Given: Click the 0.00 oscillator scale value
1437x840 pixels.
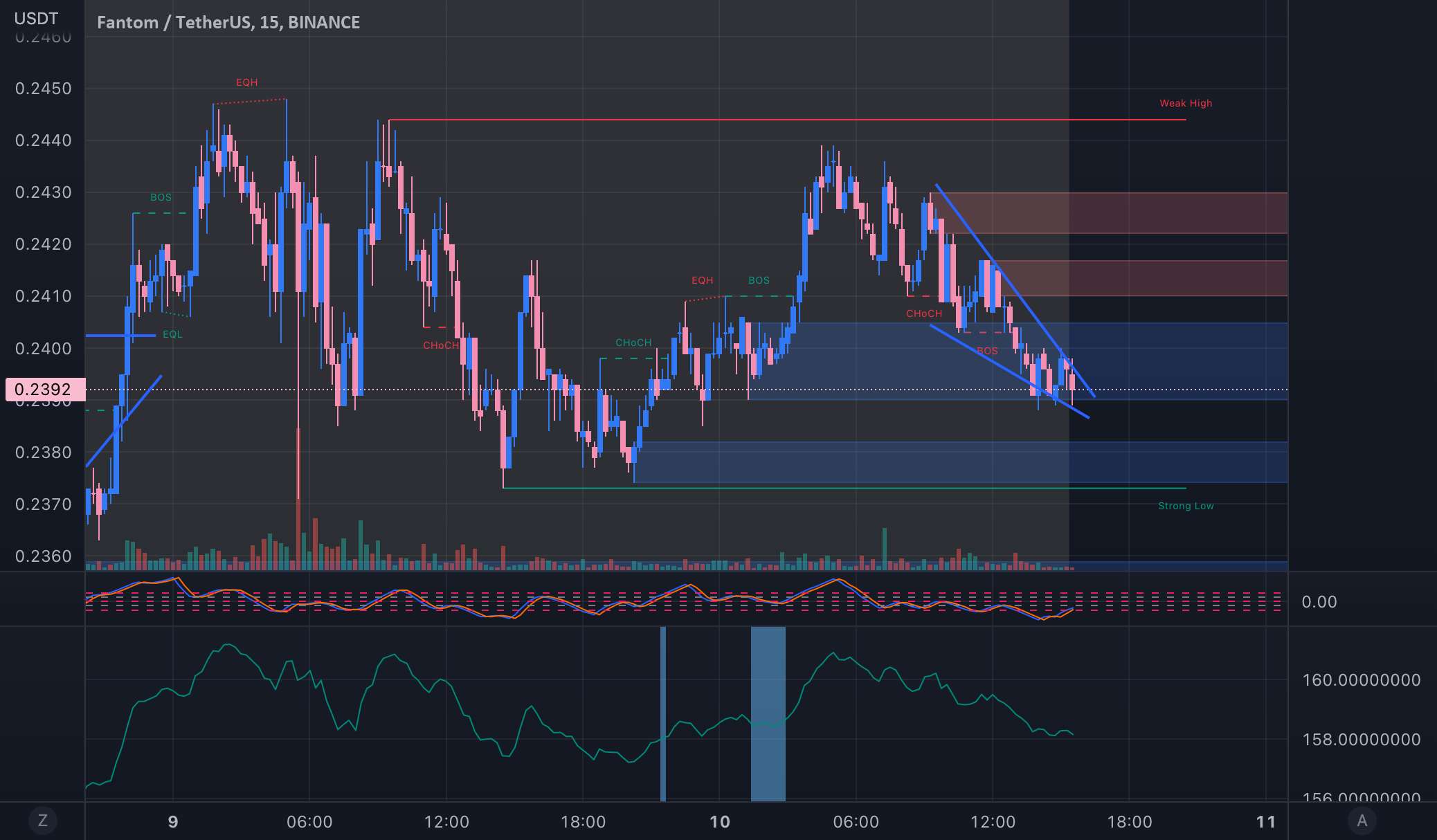Looking at the screenshot, I should pyautogui.click(x=1319, y=602).
